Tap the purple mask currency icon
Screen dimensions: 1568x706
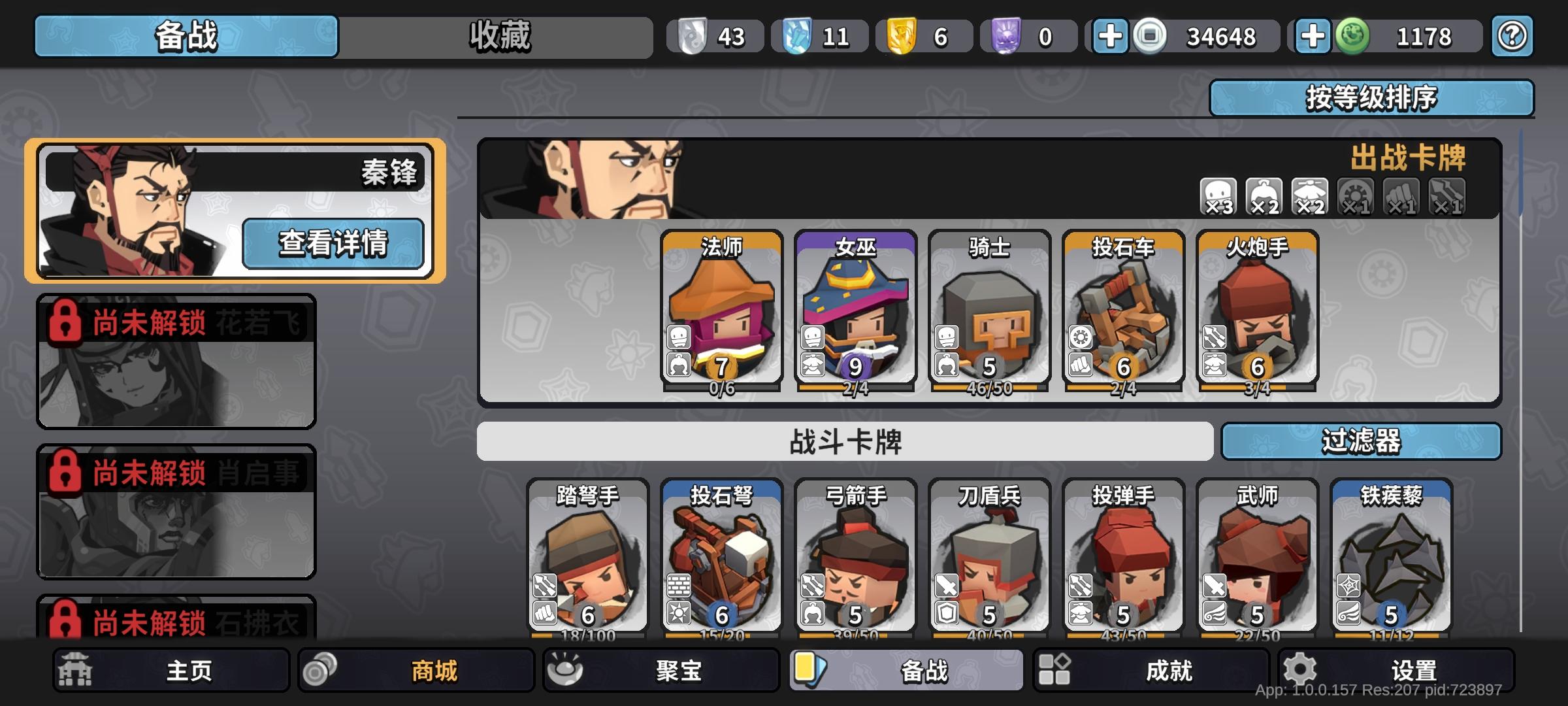tap(1006, 36)
